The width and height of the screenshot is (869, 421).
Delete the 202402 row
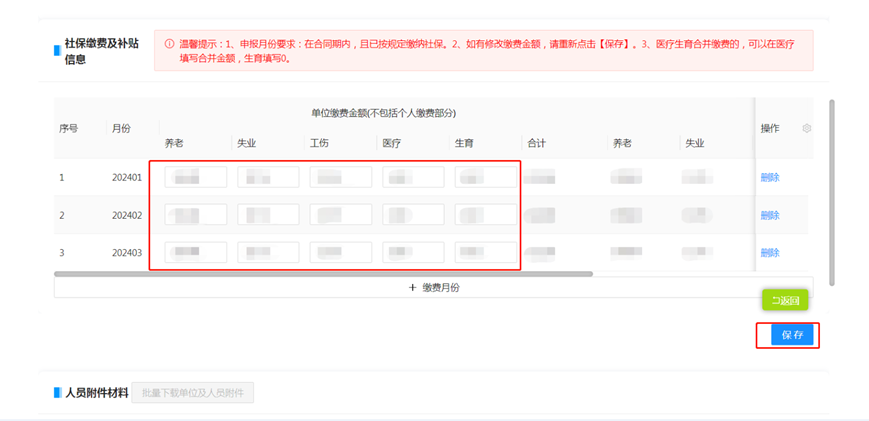(770, 215)
